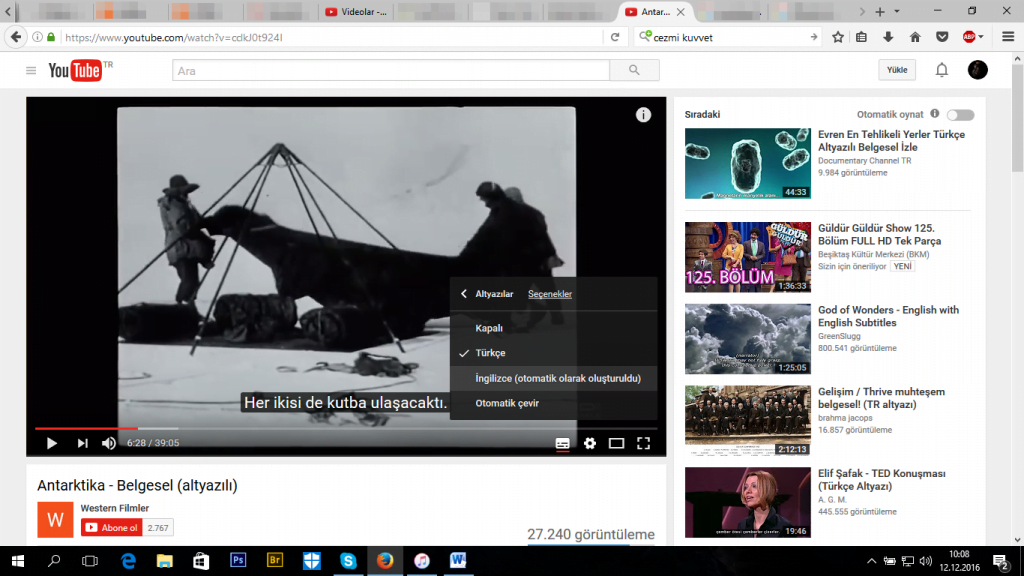1024x576 pixels.
Task: Go back using Altyazılar menu chevron
Action: tap(464, 294)
